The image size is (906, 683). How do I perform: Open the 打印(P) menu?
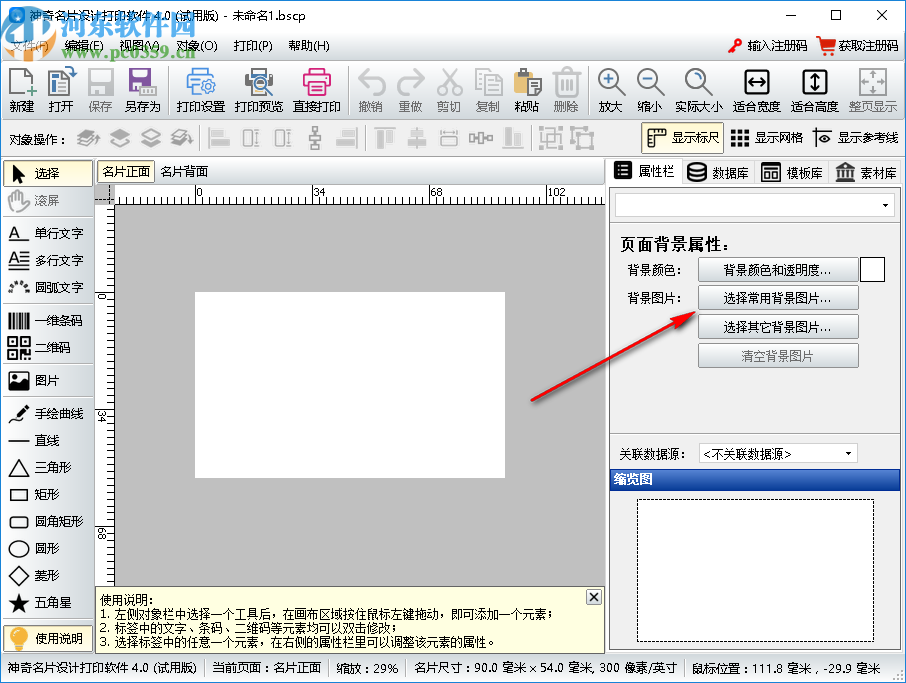click(253, 46)
